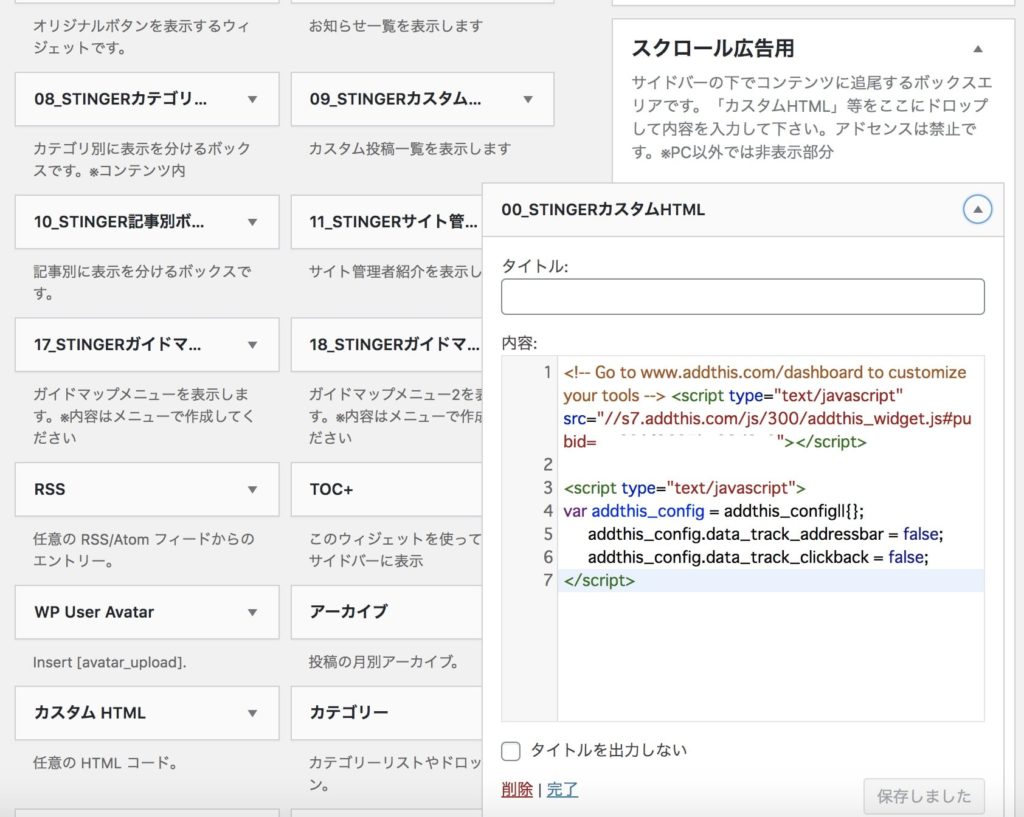Toggle the タイトルを出力しない checkbox
This screenshot has height=817, width=1024.
[511, 751]
